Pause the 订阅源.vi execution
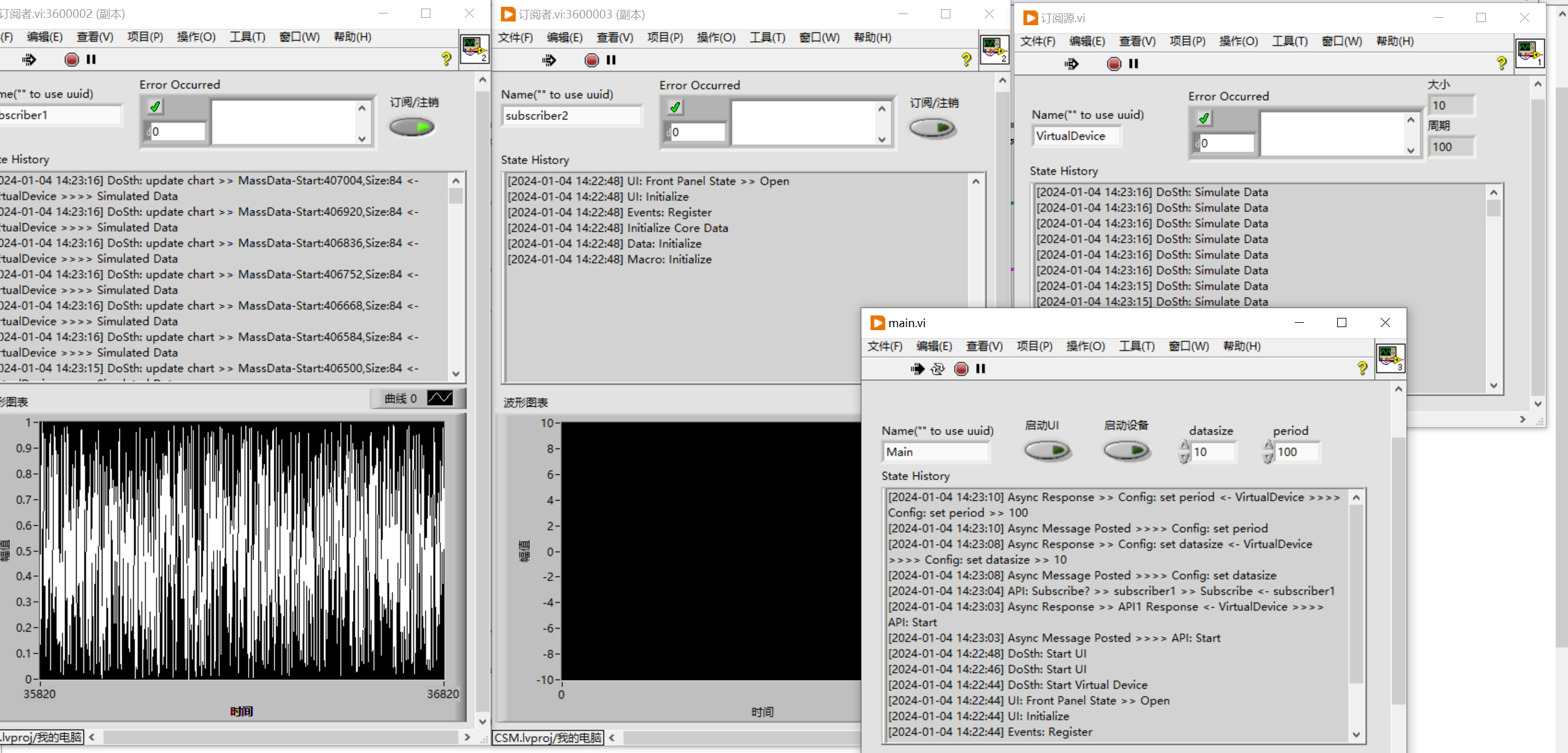The image size is (1568, 753). [1133, 64]
